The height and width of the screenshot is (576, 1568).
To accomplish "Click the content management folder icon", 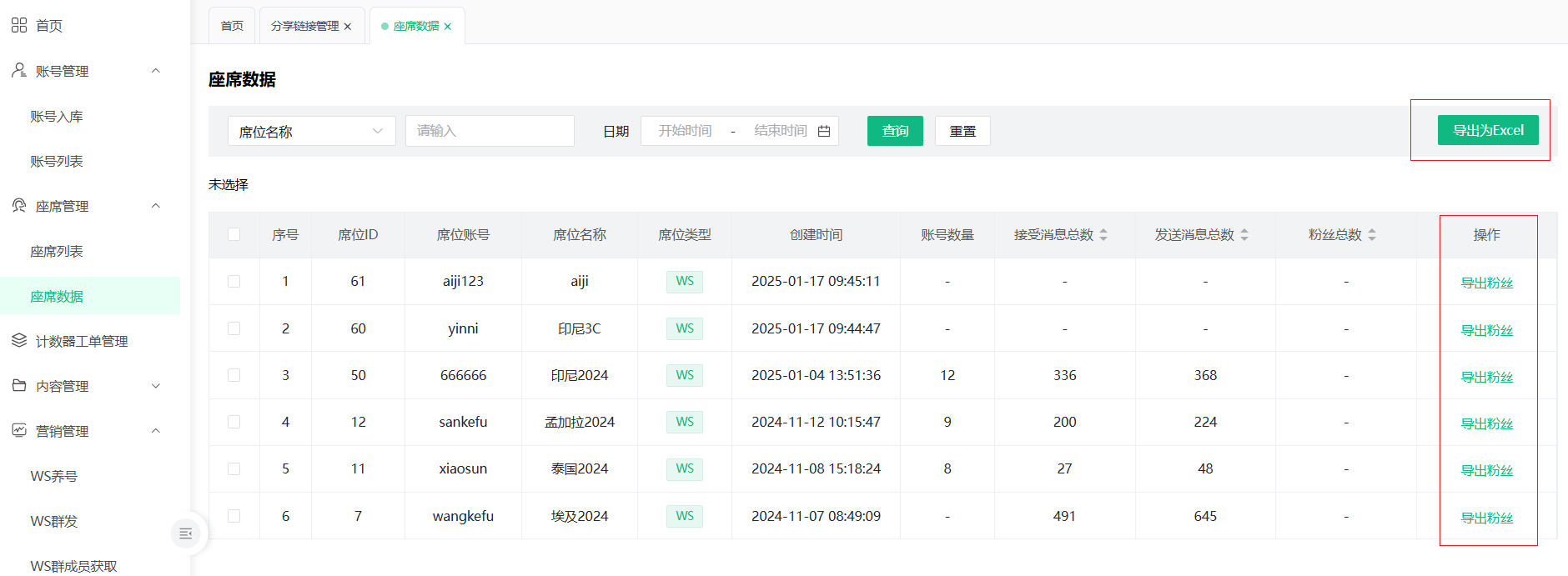I will click(19, 386).
